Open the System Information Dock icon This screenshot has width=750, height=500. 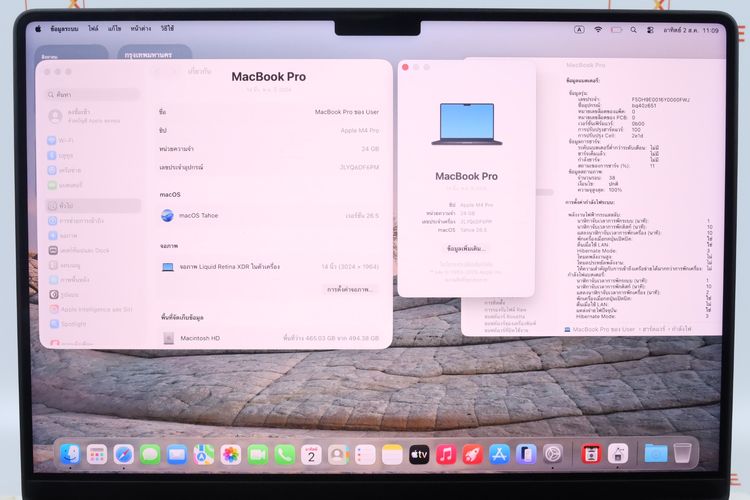[618, 454]
